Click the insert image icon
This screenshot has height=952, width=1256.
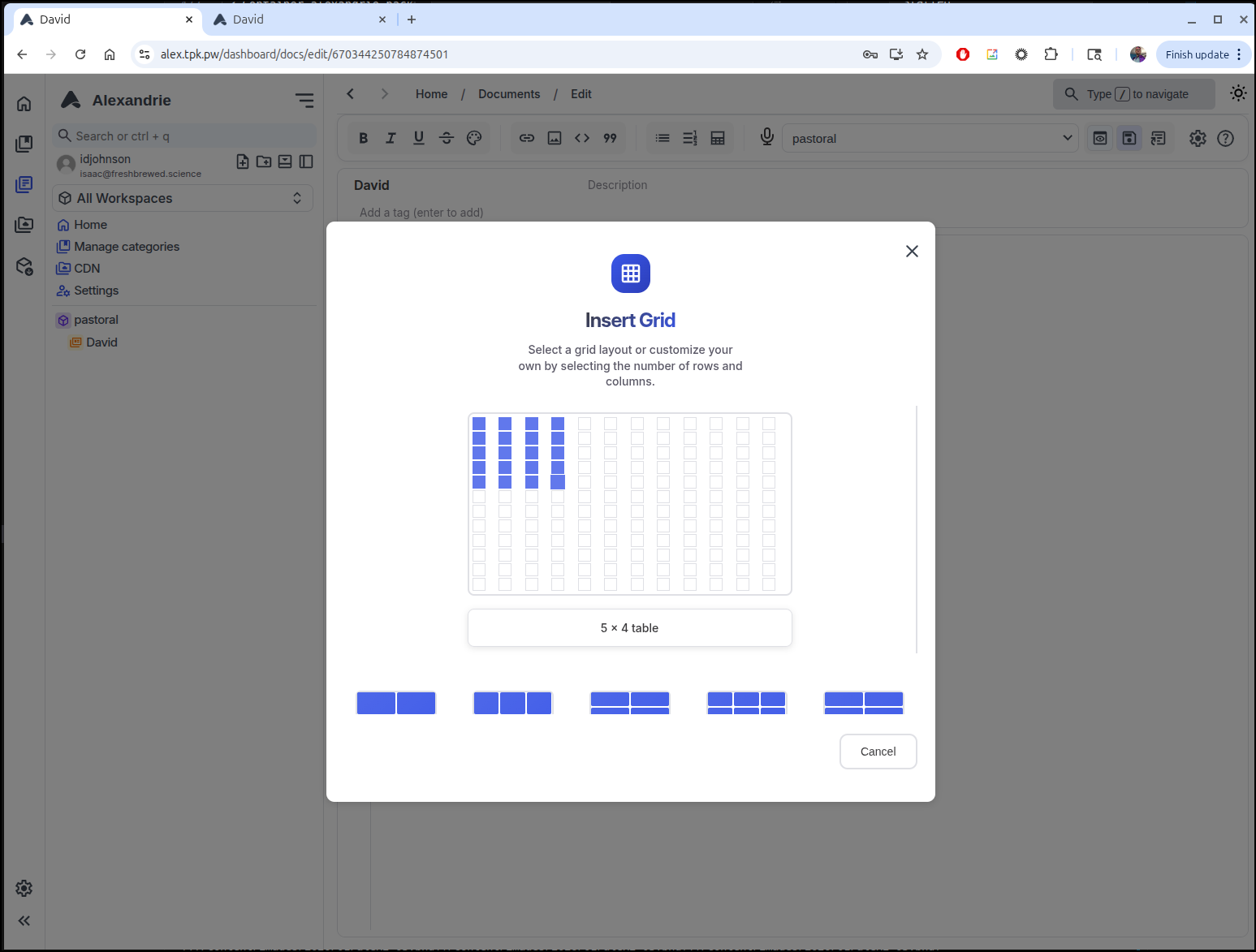coord(555,138)
